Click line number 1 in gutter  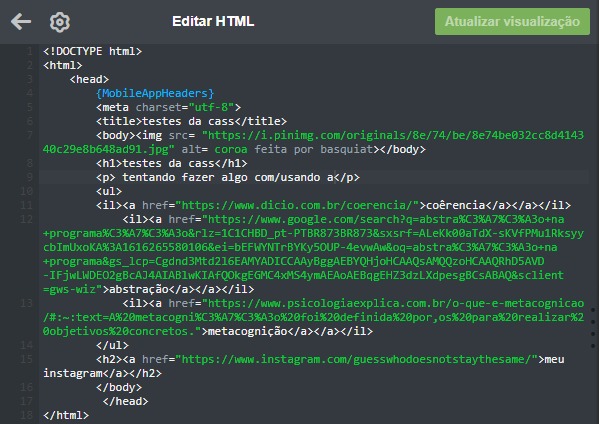pyautogui.click(x=32, y=50)
